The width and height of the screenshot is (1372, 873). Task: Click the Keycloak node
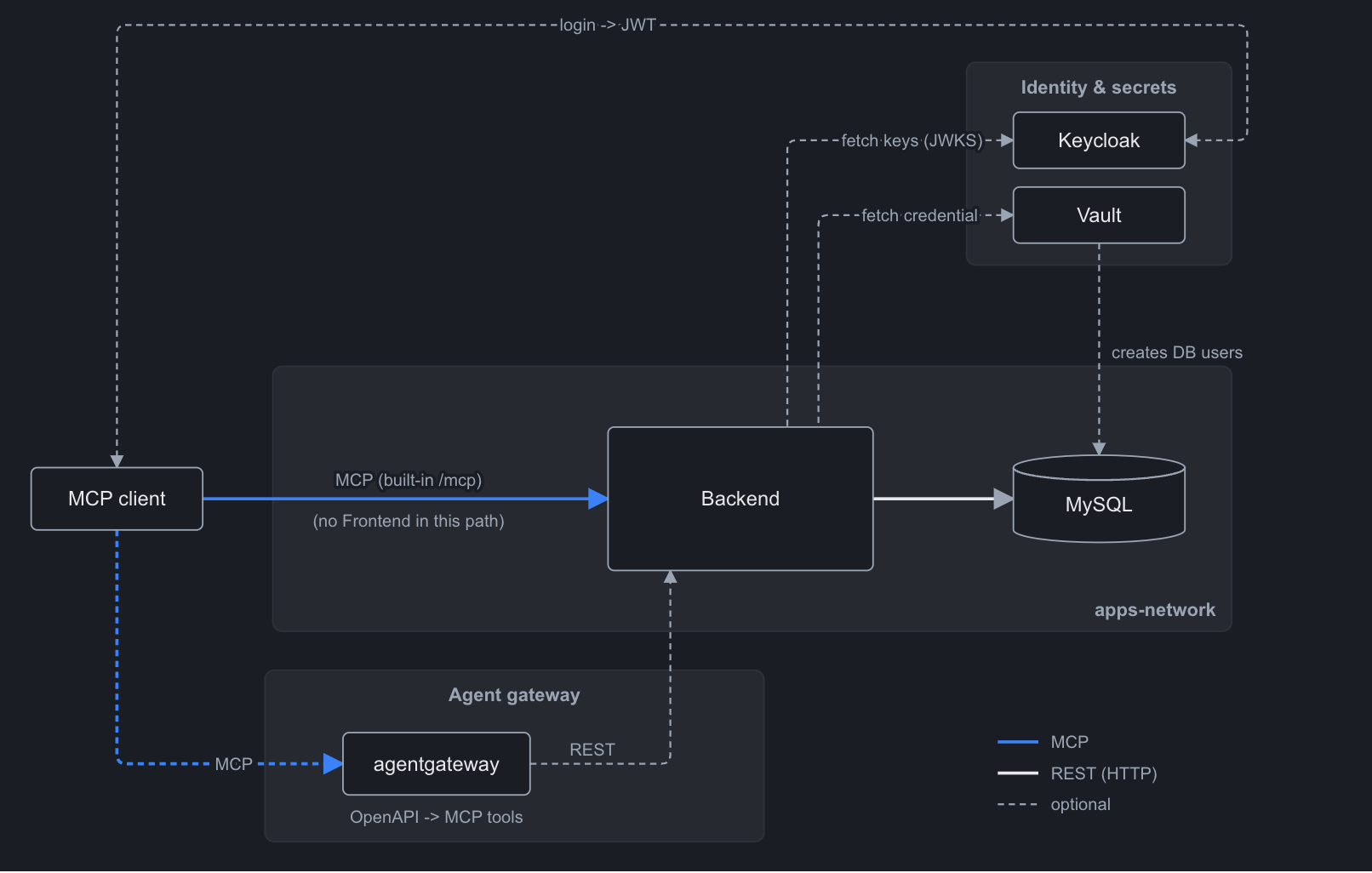click(1099, 140)
